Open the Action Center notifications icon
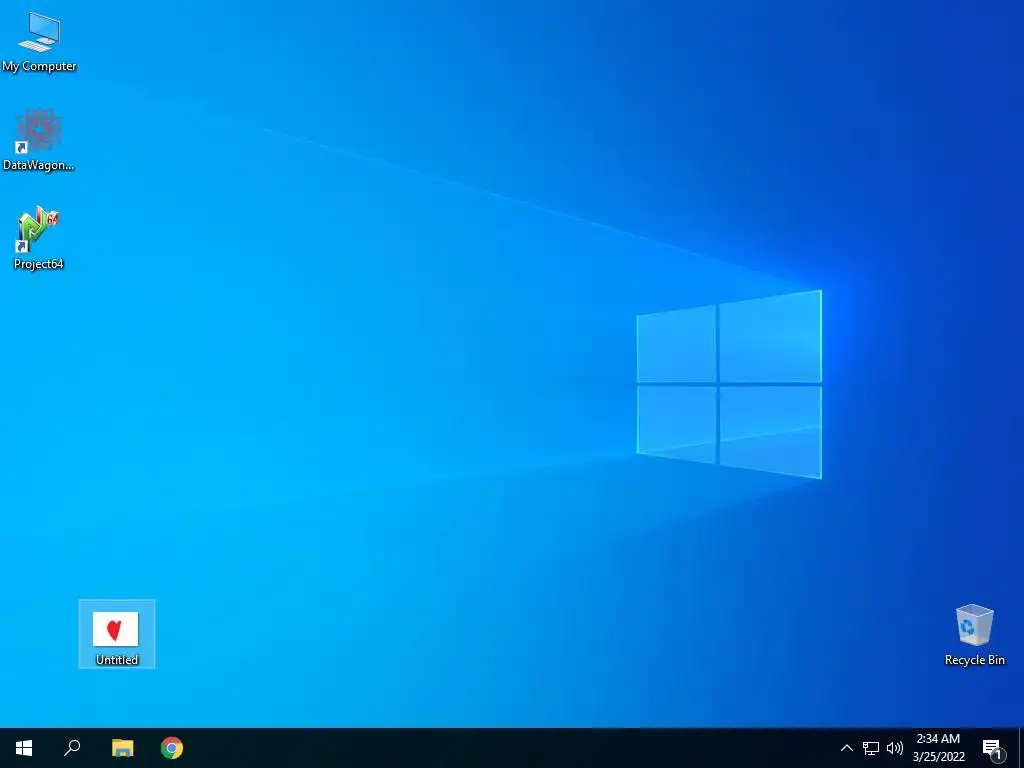 click(x=993, y=749)
